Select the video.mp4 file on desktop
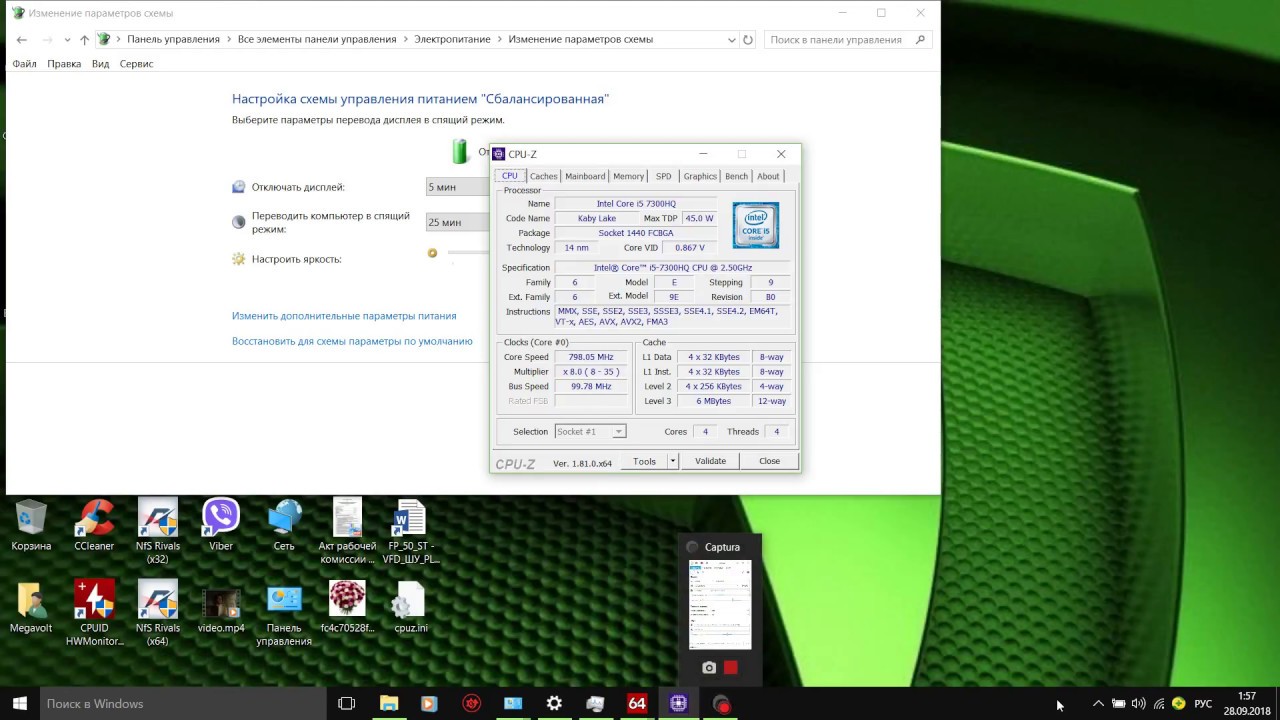 click(221, 607)
